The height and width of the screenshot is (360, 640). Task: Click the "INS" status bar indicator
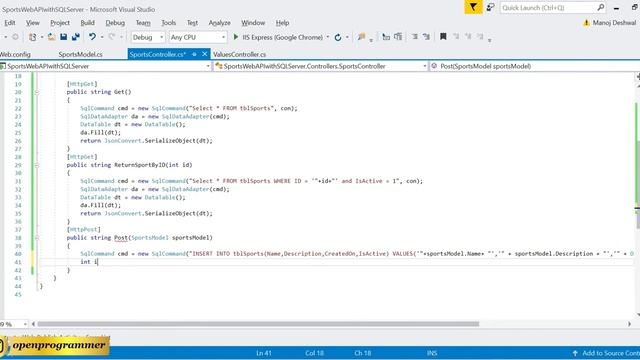(x=432, y=353)
